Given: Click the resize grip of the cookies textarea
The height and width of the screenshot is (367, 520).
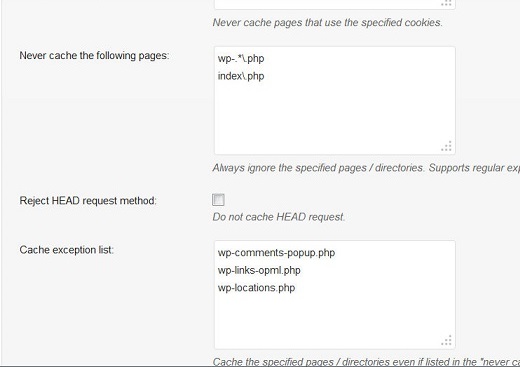Looking at the screenshot, I should 447,3.
